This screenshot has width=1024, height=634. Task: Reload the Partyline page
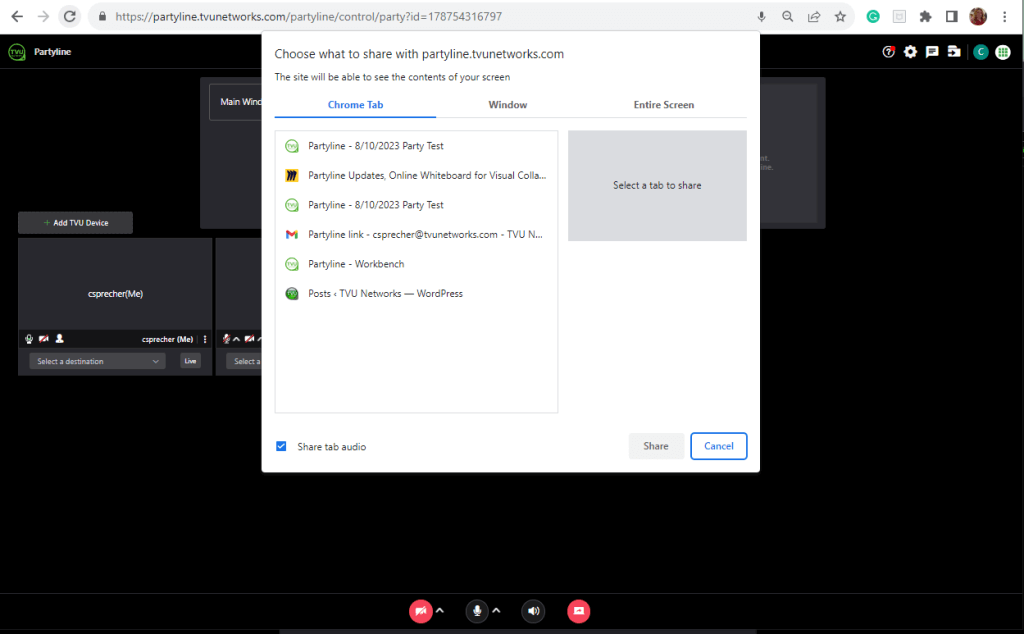(x=70, y=16)
